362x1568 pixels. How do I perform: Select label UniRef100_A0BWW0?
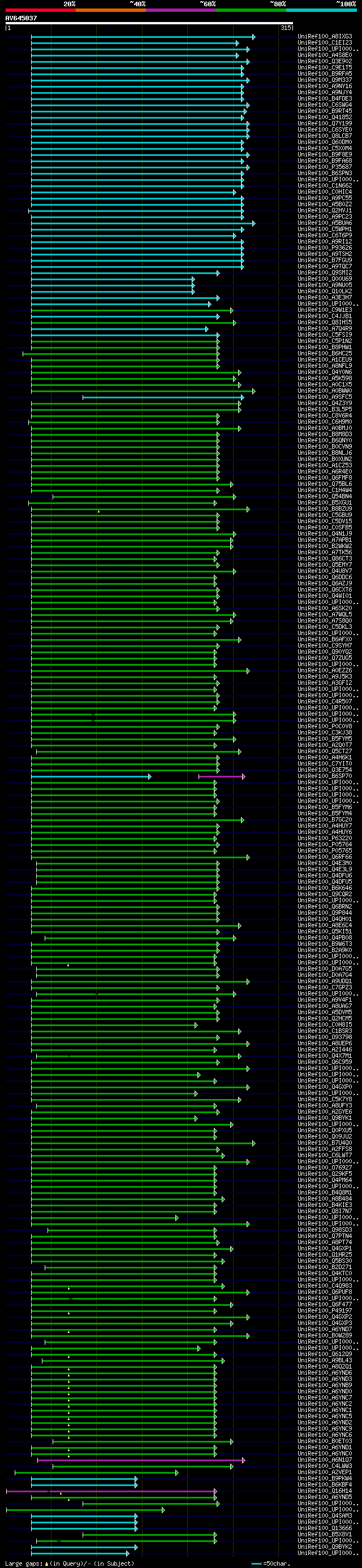tap(324, 391)
